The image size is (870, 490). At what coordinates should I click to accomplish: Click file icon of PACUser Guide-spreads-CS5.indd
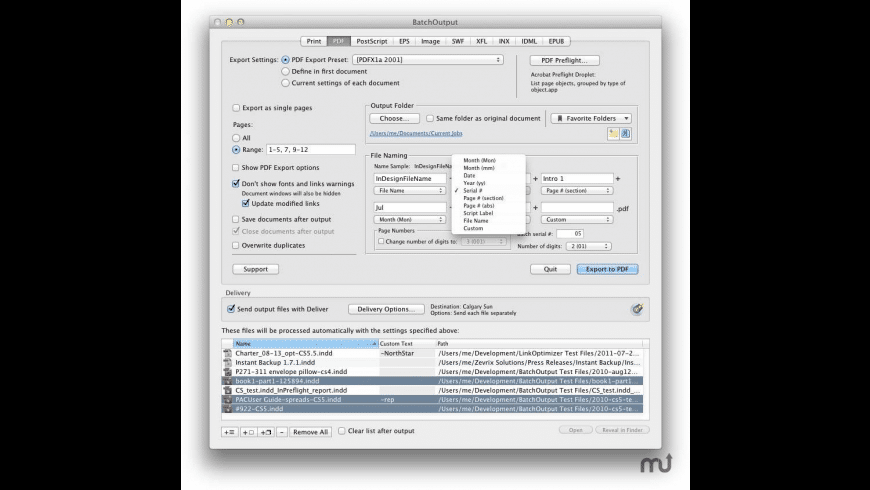pos(227,400)
